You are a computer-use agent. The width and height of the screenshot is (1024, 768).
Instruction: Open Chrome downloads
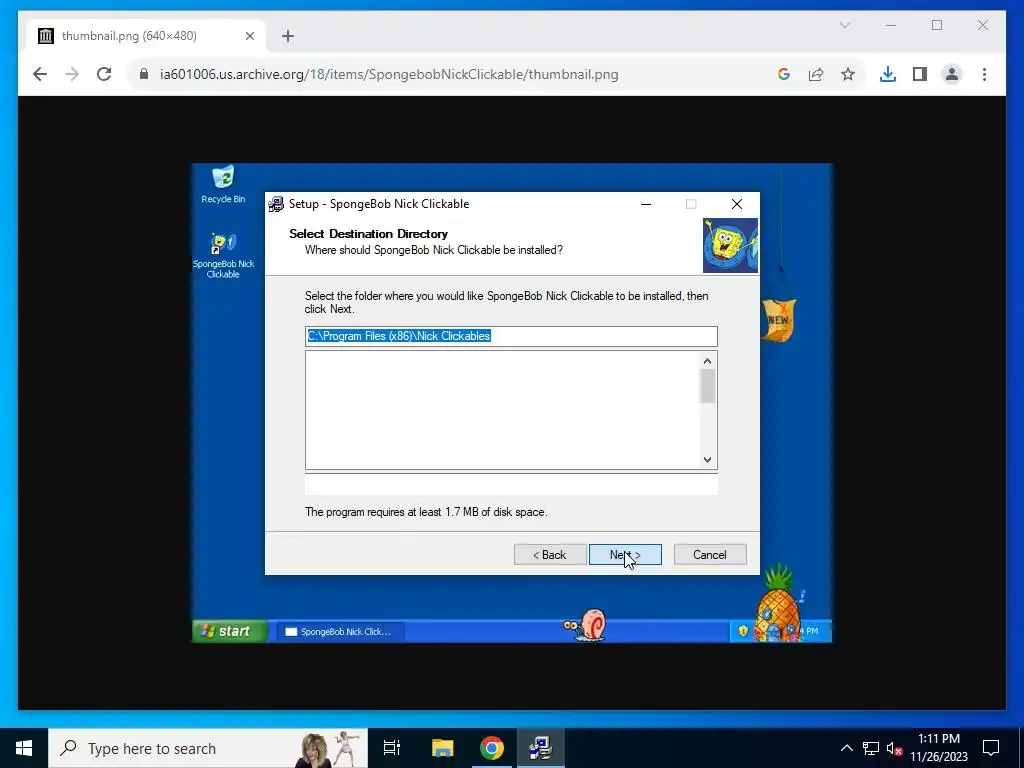tap(888, 74)
